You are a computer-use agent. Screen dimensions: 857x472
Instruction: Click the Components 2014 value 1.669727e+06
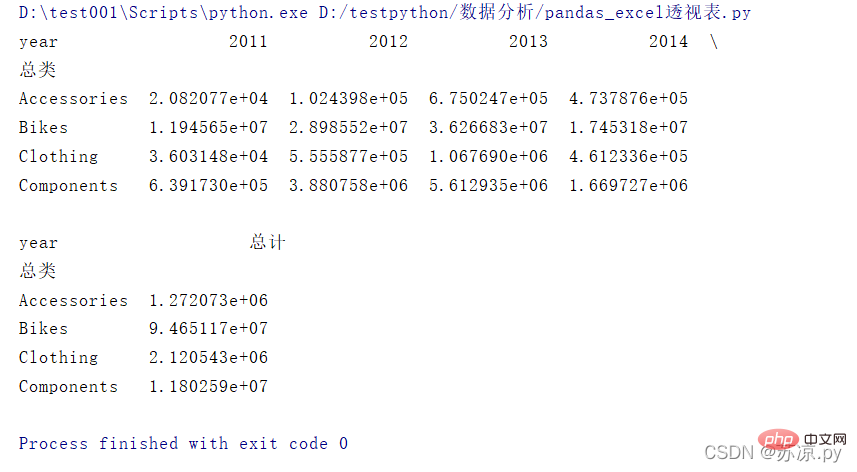click(628, 186)
